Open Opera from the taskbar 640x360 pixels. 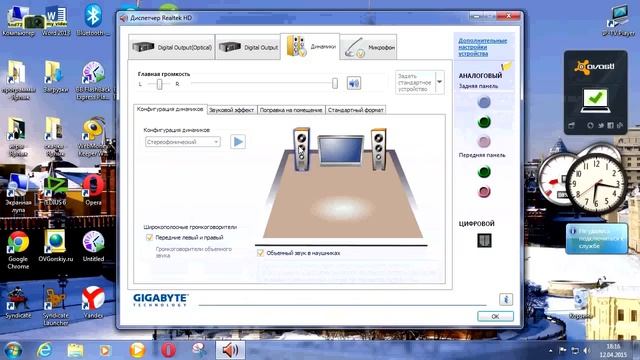click(168, 350)
